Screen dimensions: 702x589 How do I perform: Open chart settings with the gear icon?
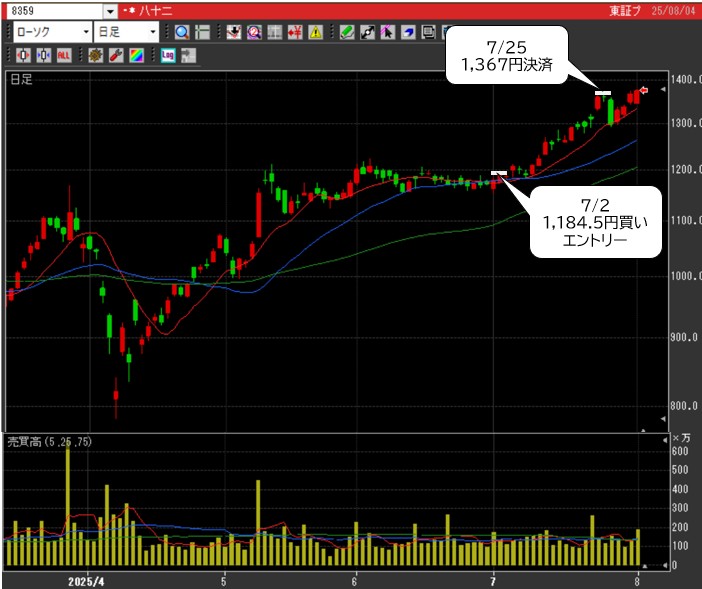tap(95, 55)
